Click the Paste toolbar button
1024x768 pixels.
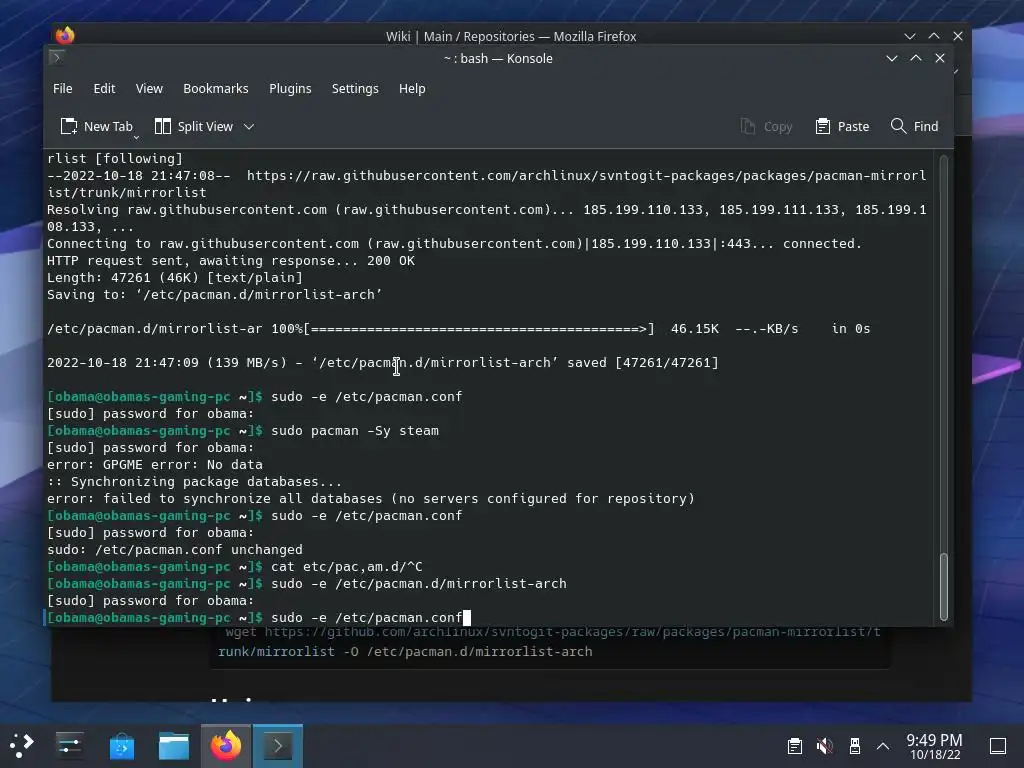tap(842, 126)
